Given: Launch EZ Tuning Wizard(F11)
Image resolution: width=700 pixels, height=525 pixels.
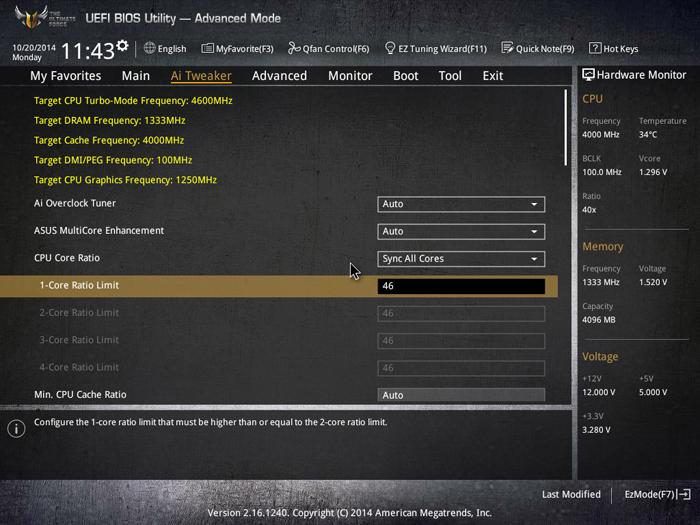Looking at the screenshot, I should click(436, 48).
